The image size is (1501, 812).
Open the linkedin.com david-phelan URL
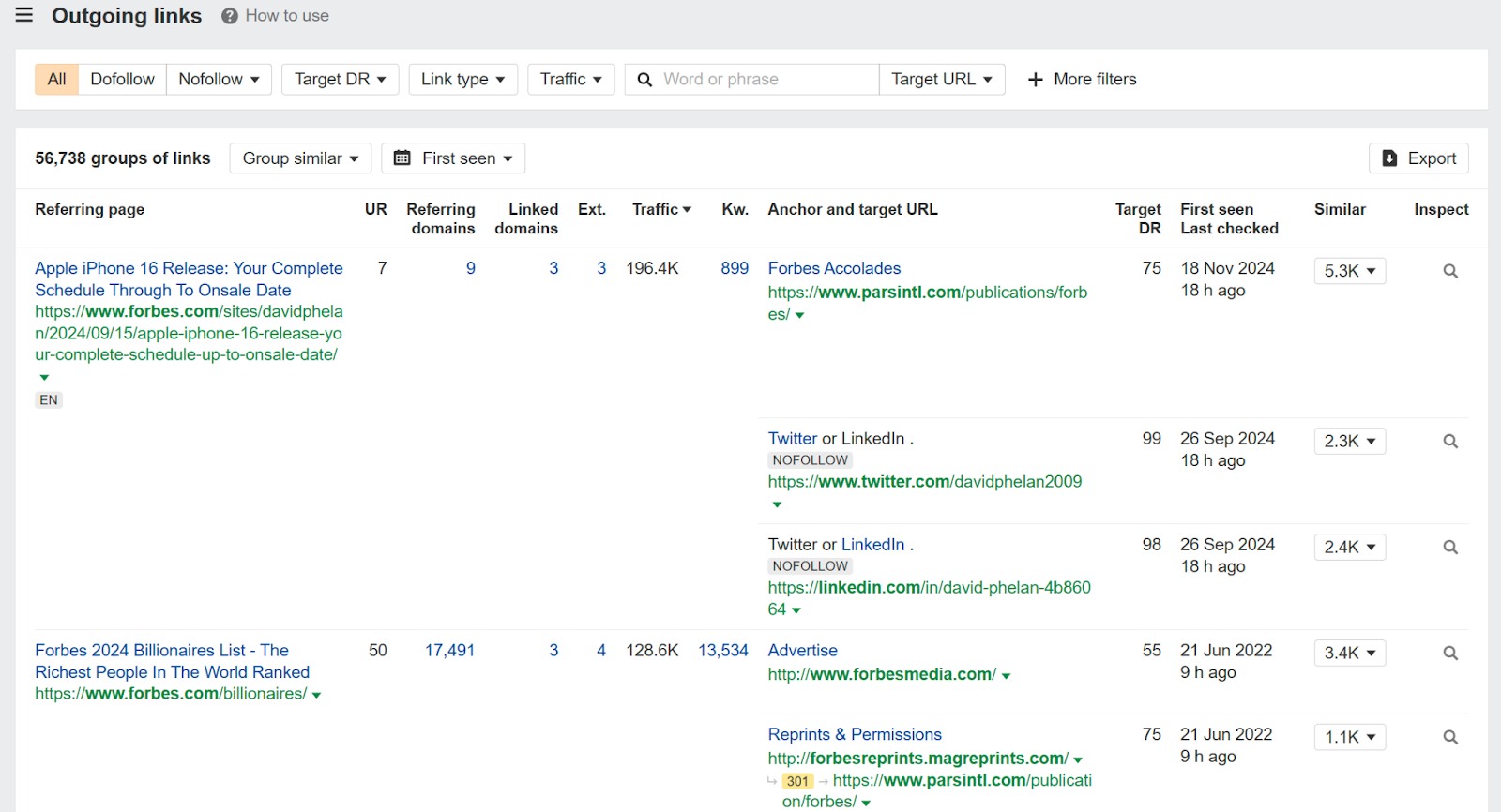click(x=929, y=598)
